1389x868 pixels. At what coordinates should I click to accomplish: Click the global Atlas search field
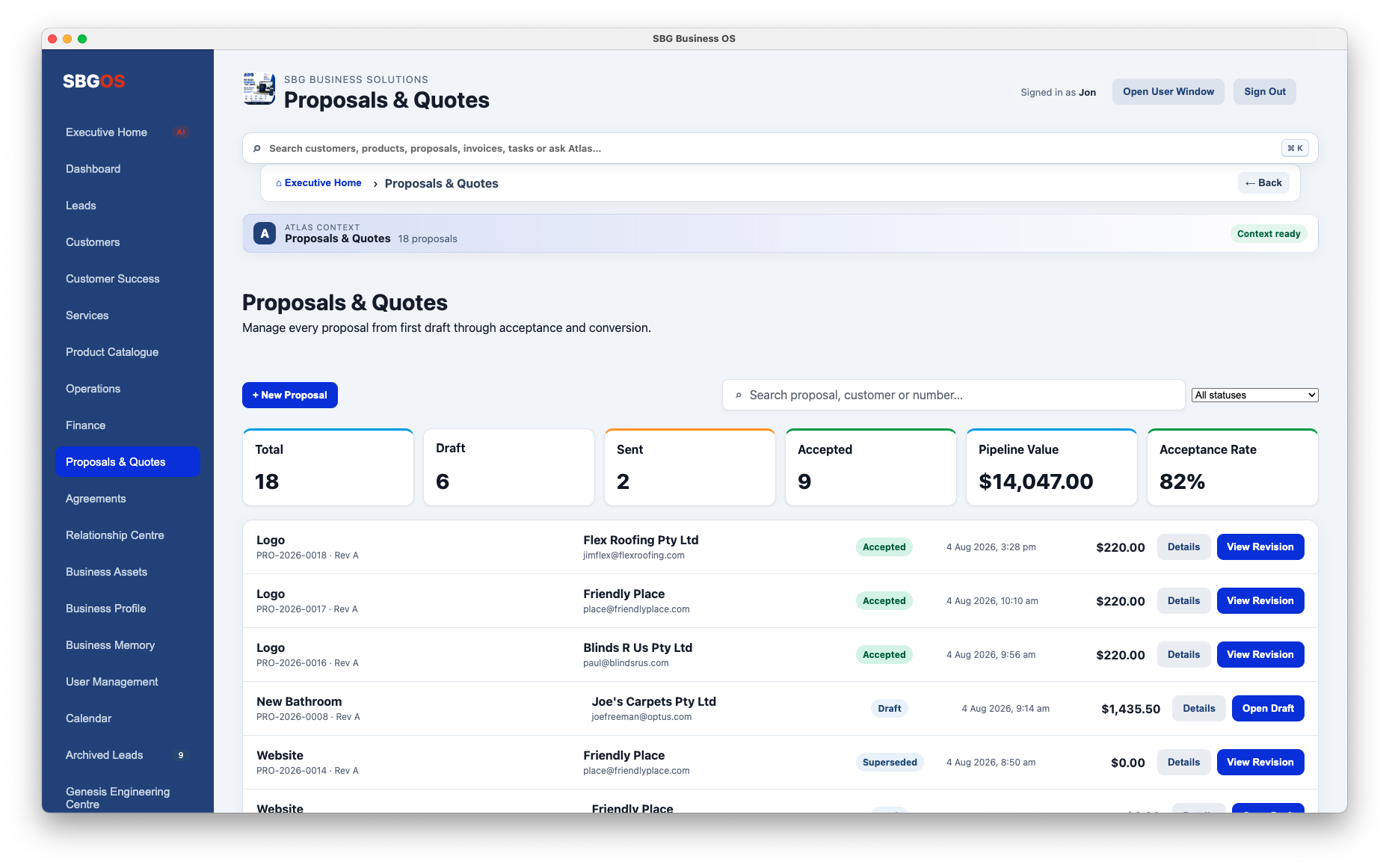pos(780,148)
